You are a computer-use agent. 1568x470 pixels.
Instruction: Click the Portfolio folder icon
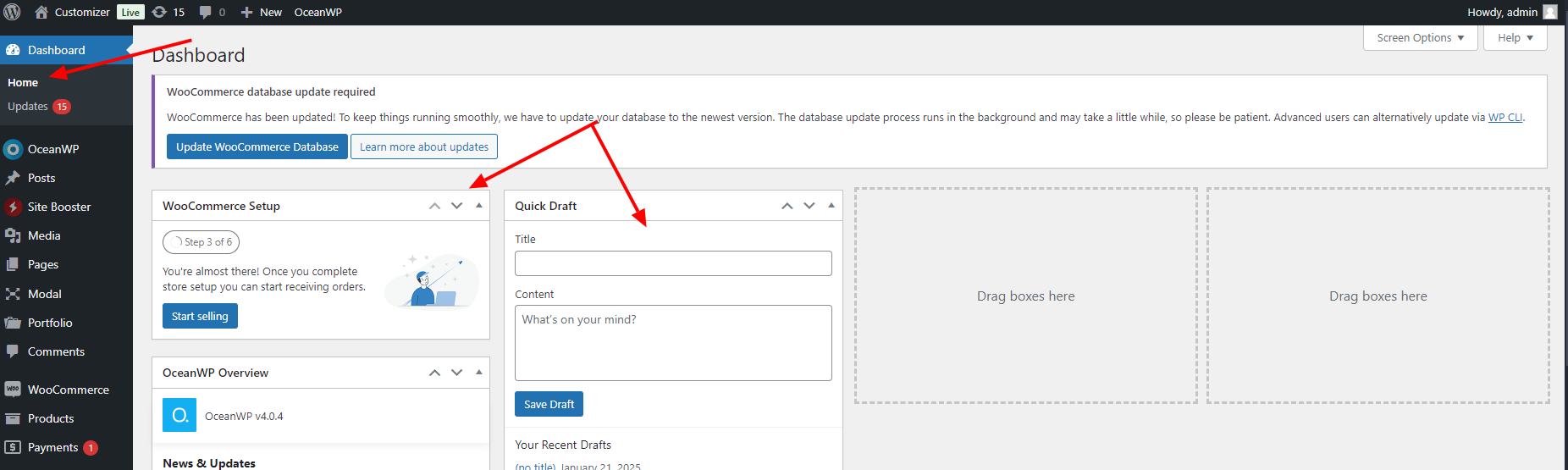(x=13, y=323)
